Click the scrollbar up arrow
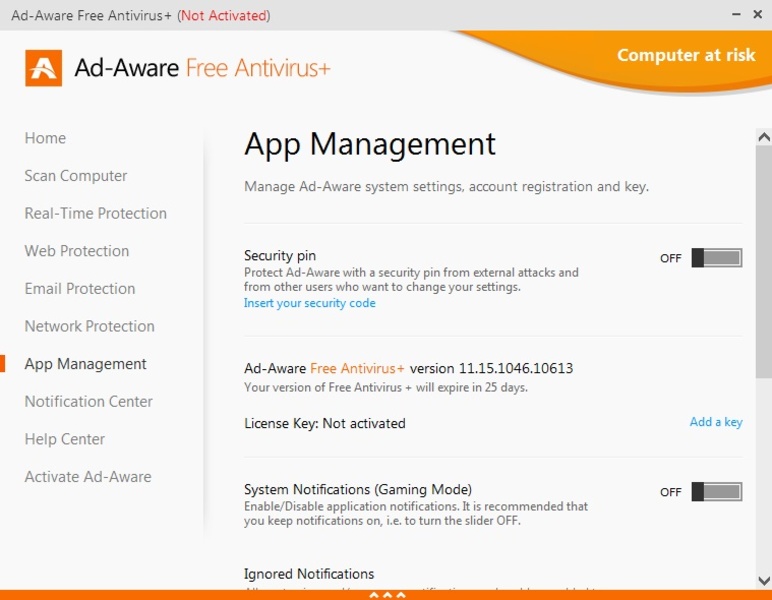Screen dimensions: 772x600 click(764, 137)
